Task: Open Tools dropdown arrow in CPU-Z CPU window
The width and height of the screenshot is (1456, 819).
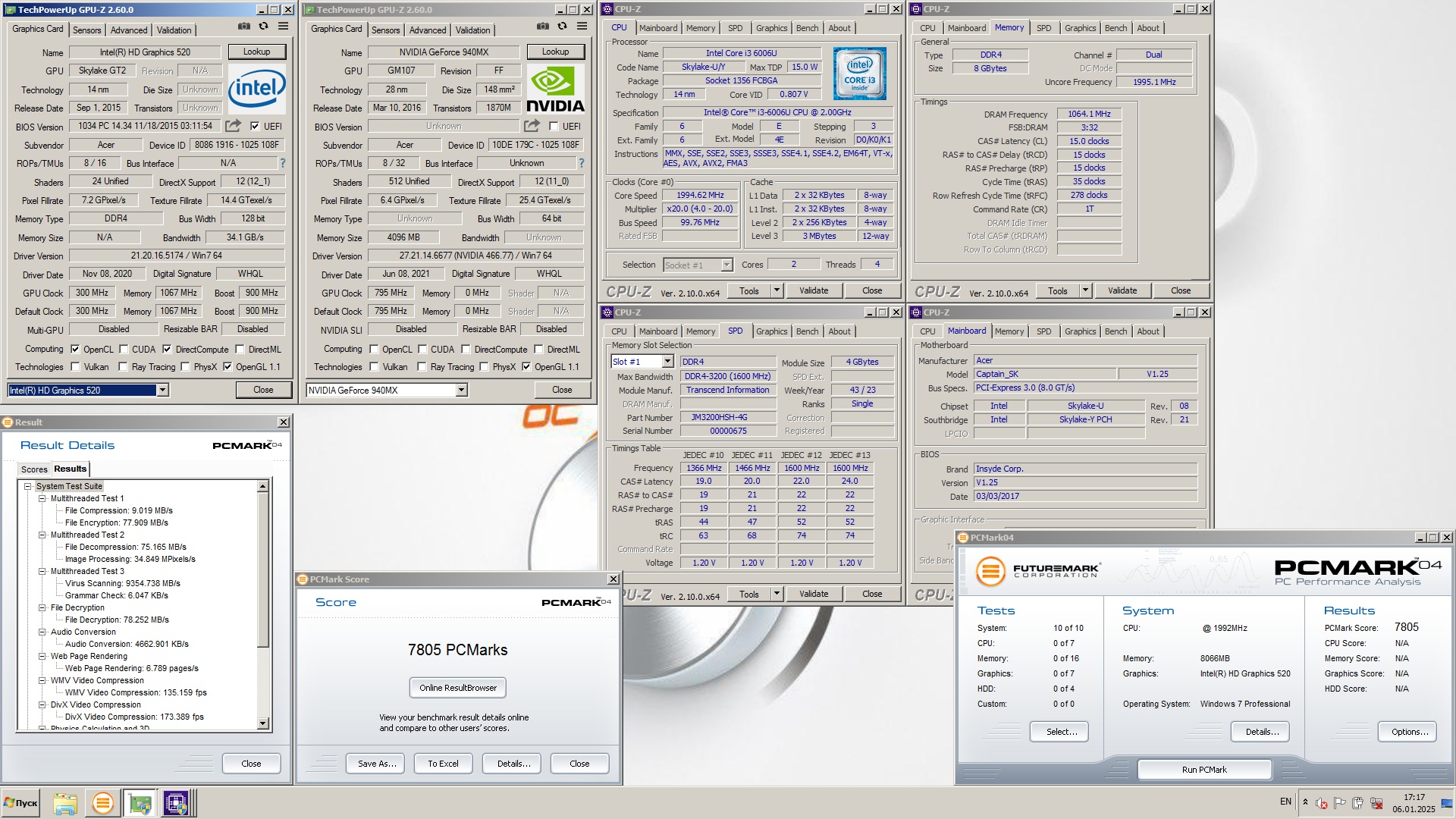Action: click(x=777, y=290)
